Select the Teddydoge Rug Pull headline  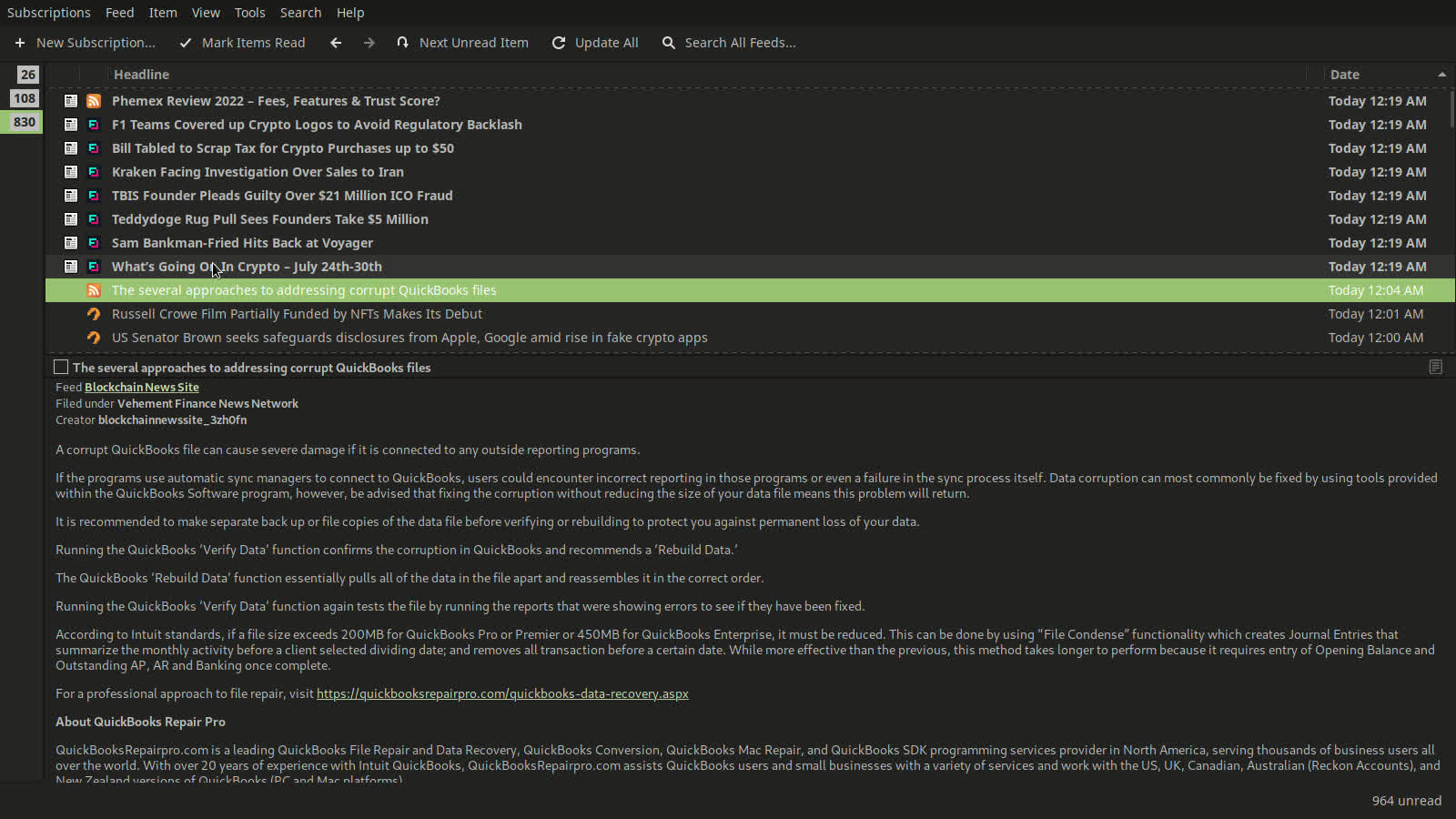[x=270, y=219]
